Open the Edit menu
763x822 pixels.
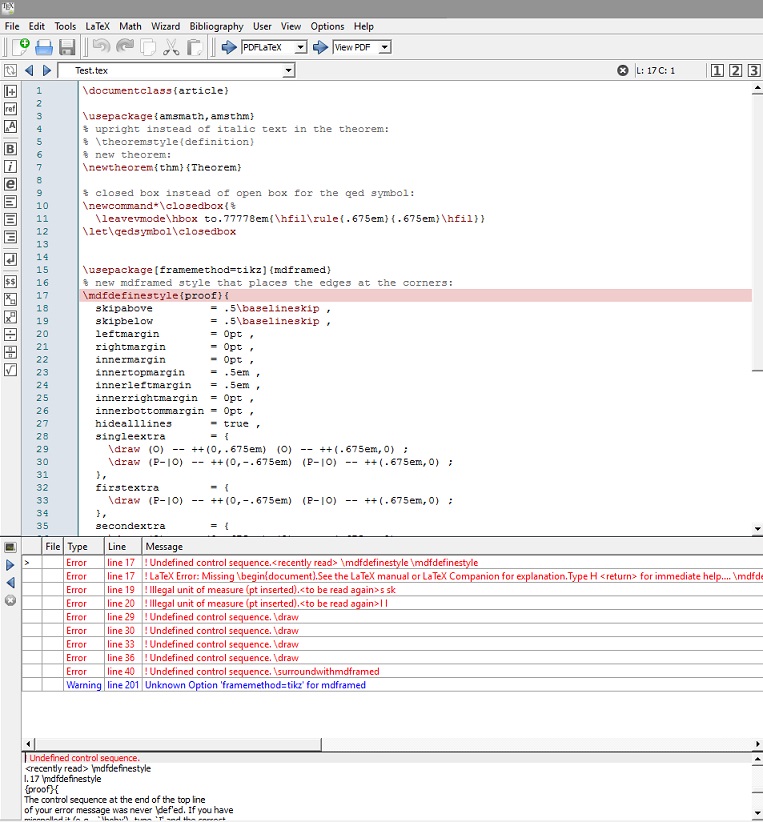click(x=37, y=26)
